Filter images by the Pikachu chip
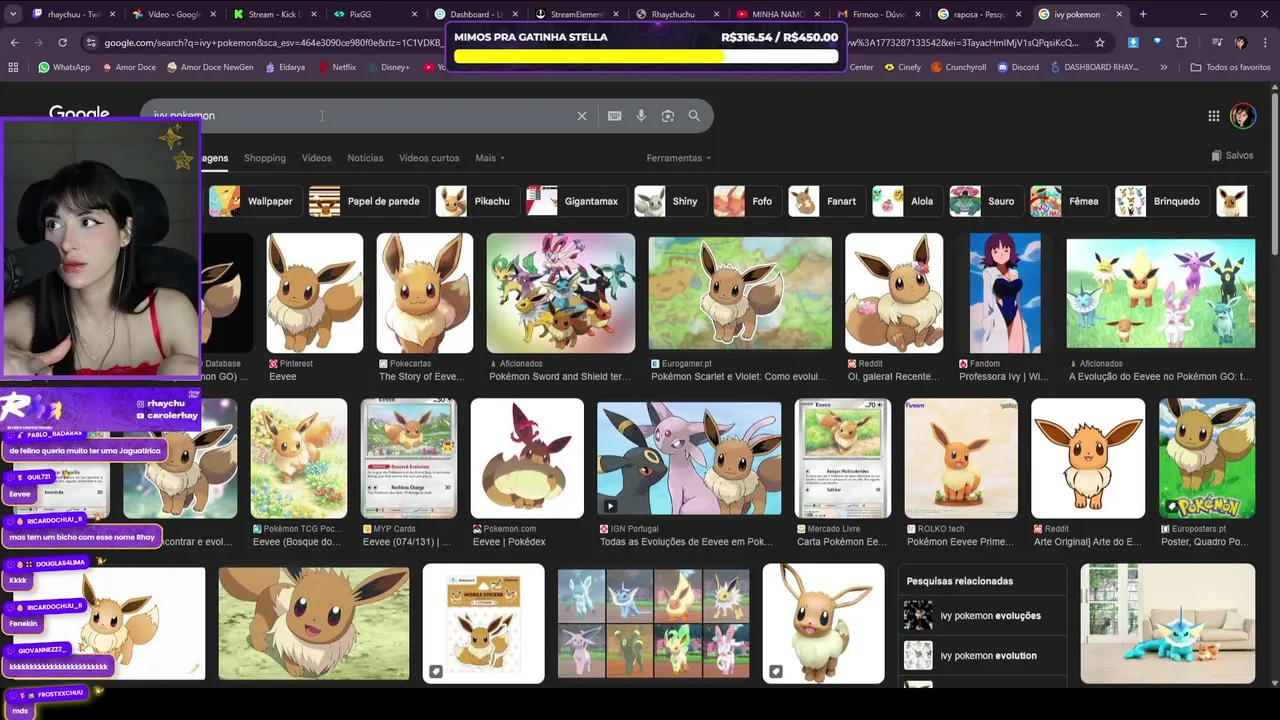This screenshot has height=720, width=1280. pyautogui.click(x=476, y=201)
